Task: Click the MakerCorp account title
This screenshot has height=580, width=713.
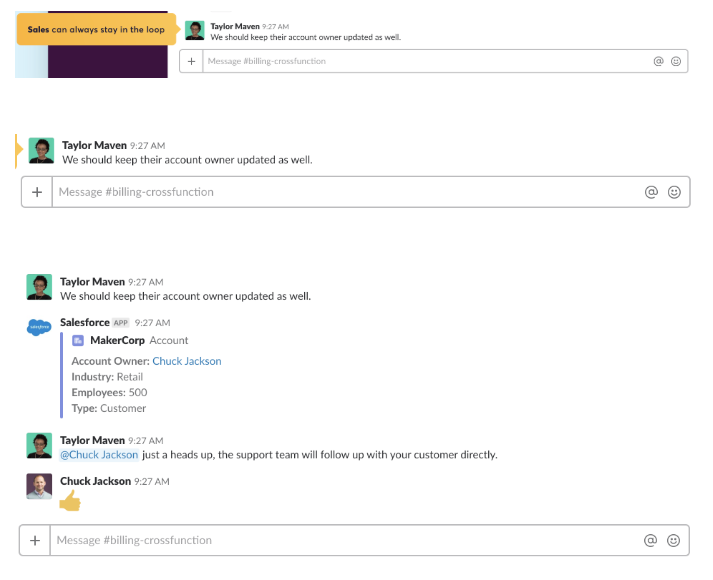Action: (117, 340)
